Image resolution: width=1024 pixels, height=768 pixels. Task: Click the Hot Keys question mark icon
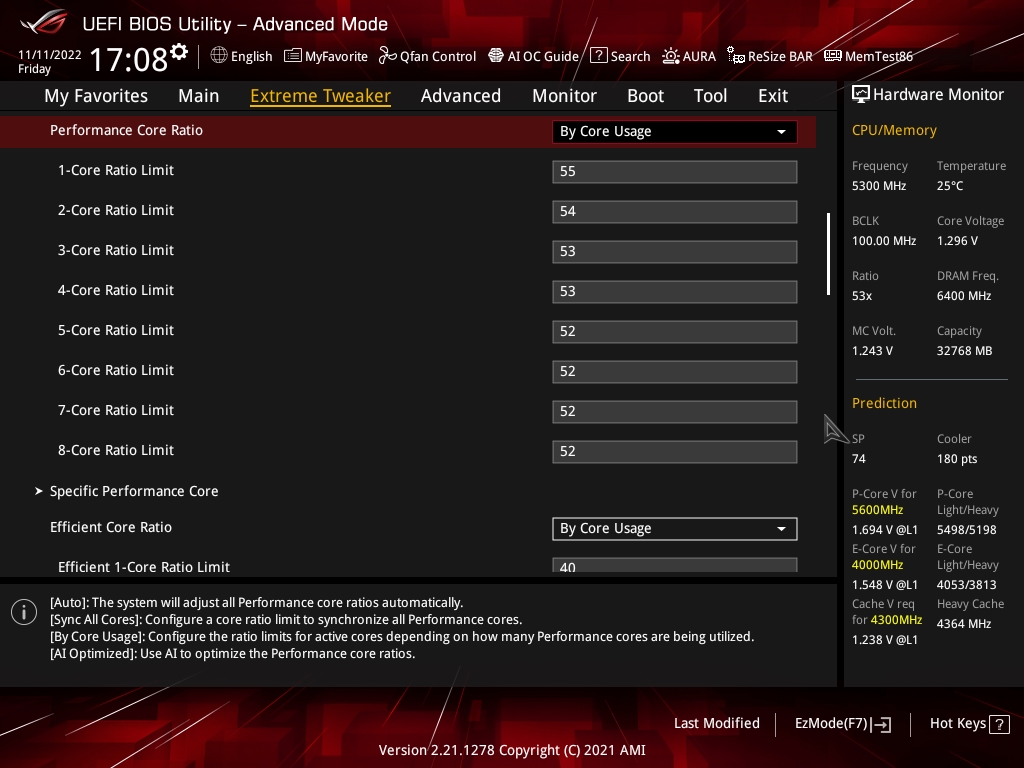coord(999,724)
